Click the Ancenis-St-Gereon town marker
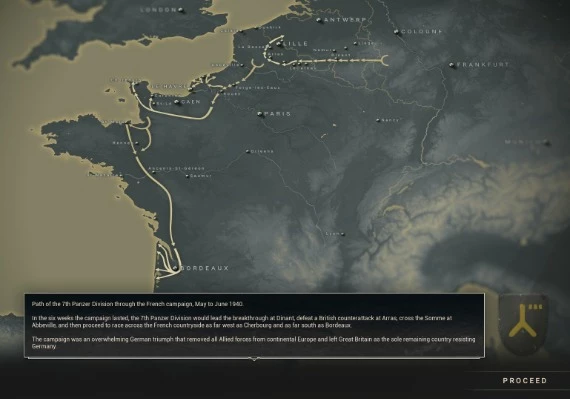The image size is (570, 399). (154, 172)
